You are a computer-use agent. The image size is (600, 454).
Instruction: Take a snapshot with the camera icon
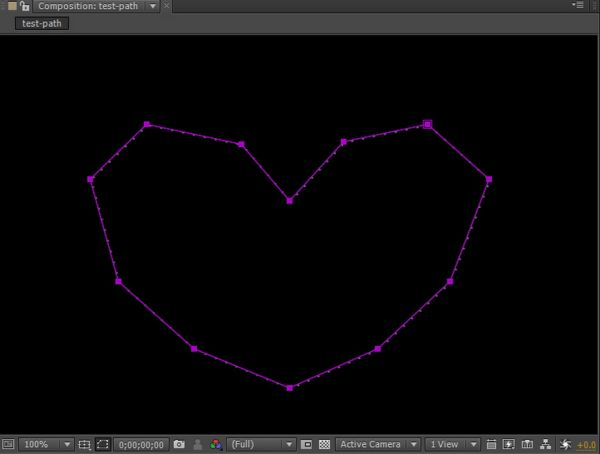179,444
